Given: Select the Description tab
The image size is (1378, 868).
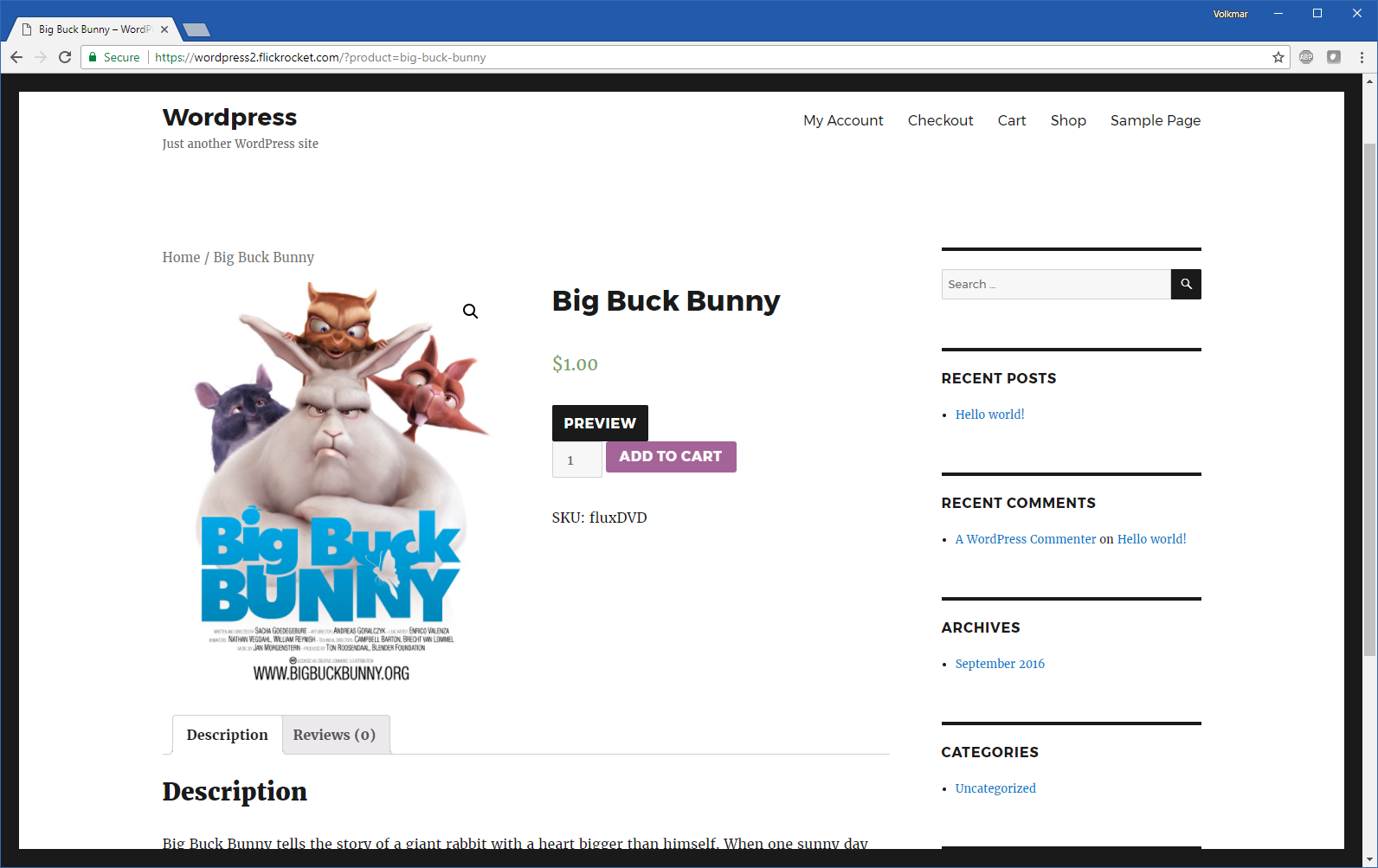Looking at the screenshot, I should click(227, 735).
